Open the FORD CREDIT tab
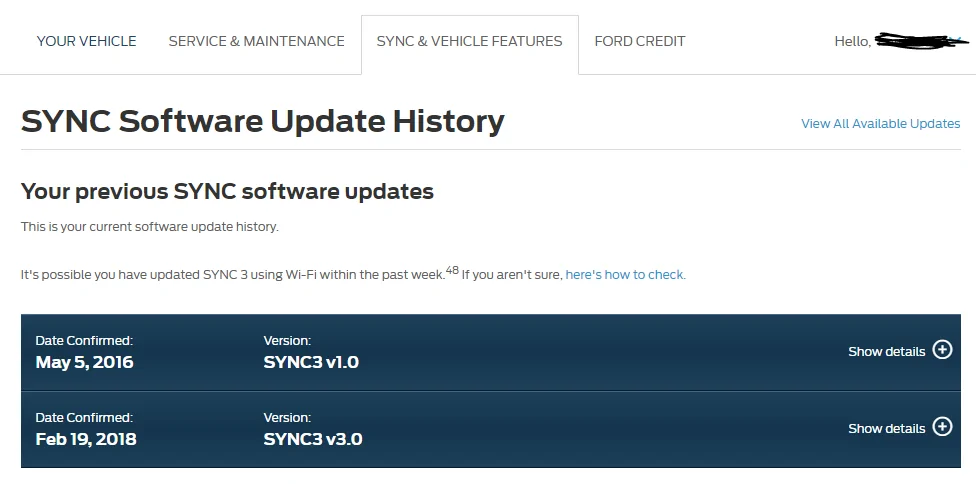The image size is (976, 484). click(x=640, y=41)
